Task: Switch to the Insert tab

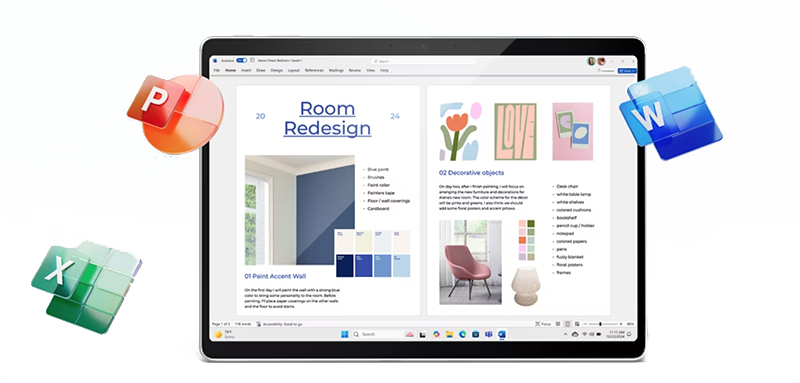Action: pyautogui.click(x=246, y=70)
